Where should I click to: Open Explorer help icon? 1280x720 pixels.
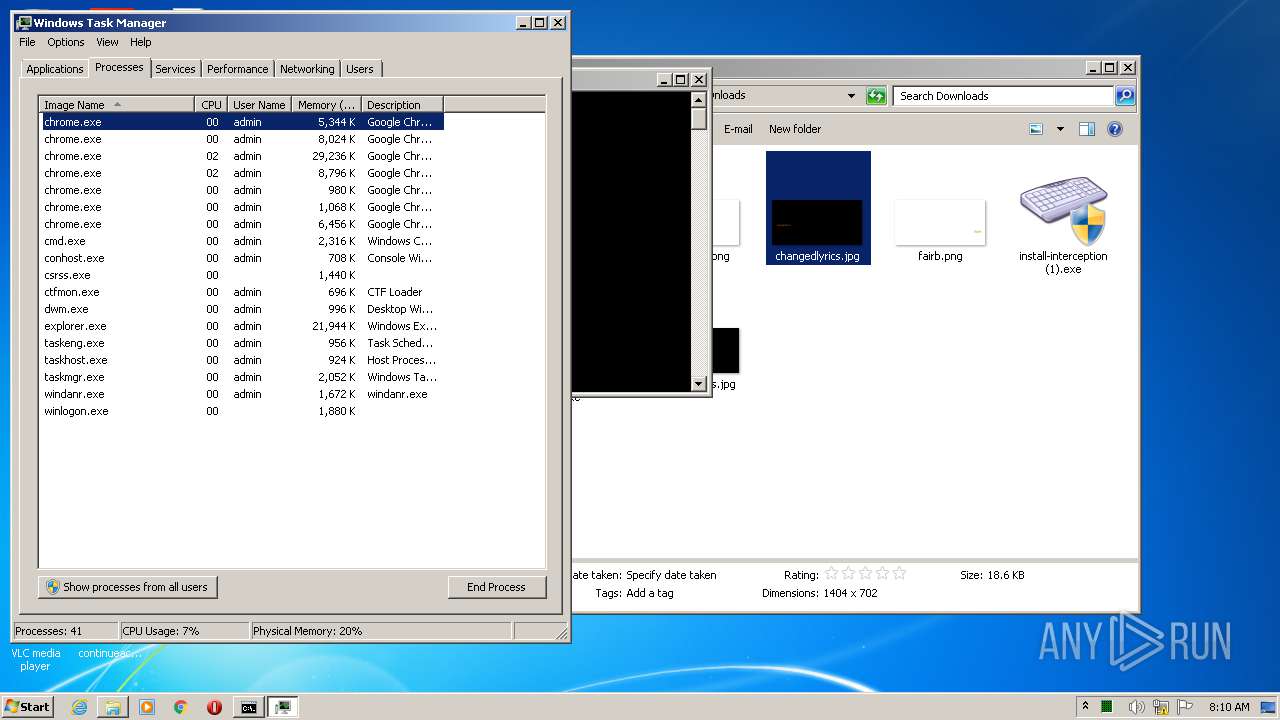[1115, 129]
